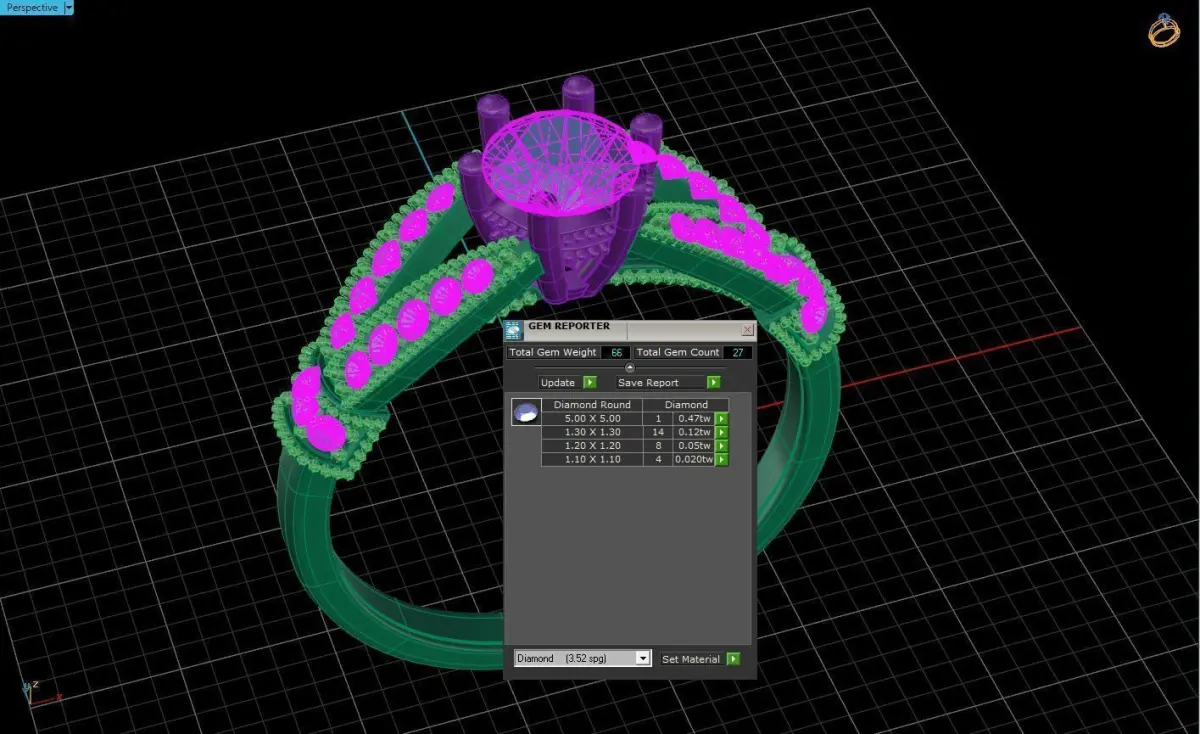Image resolution: width=1200 pixels, height=734 pixels.
Task: Click green arrow for 0.12tw row
Action: (x=722, y=432)
